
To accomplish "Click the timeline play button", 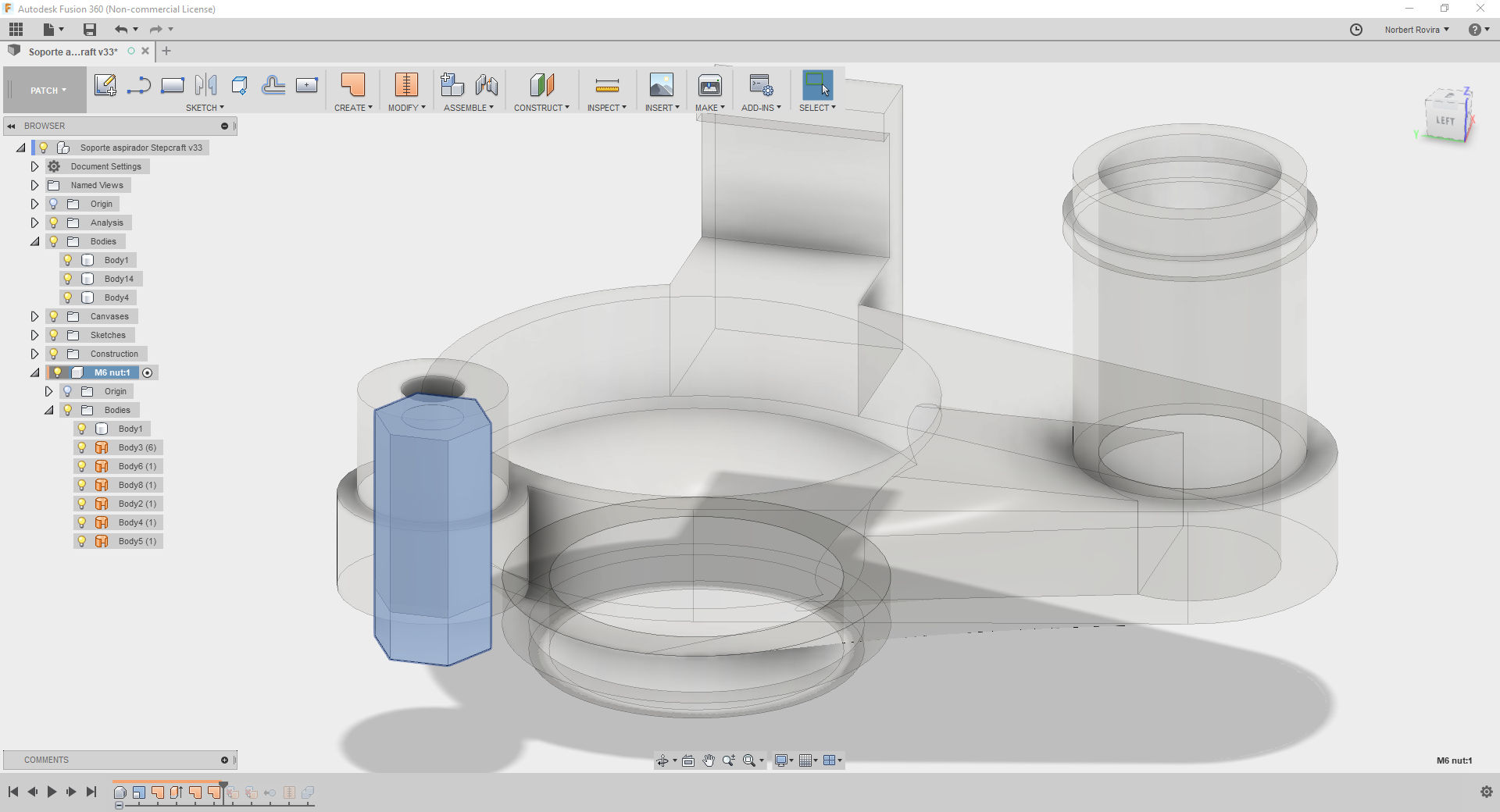I will click(52, 792).
